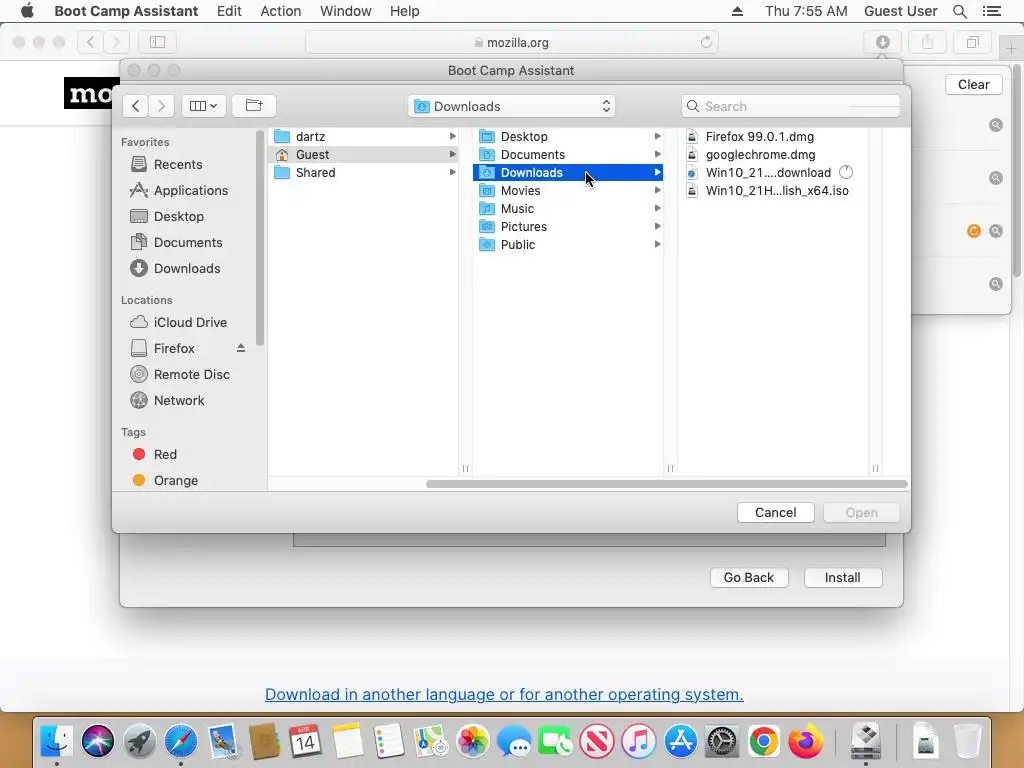
Task: Expand the Shared folder arrow
Action: tap(452, 172)
